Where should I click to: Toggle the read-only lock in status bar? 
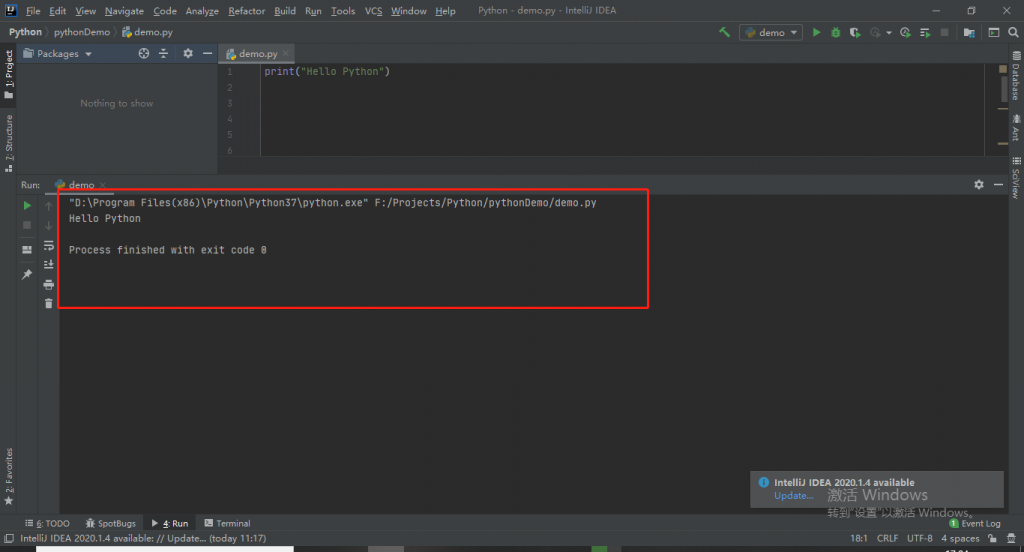(x=992, y=539)
